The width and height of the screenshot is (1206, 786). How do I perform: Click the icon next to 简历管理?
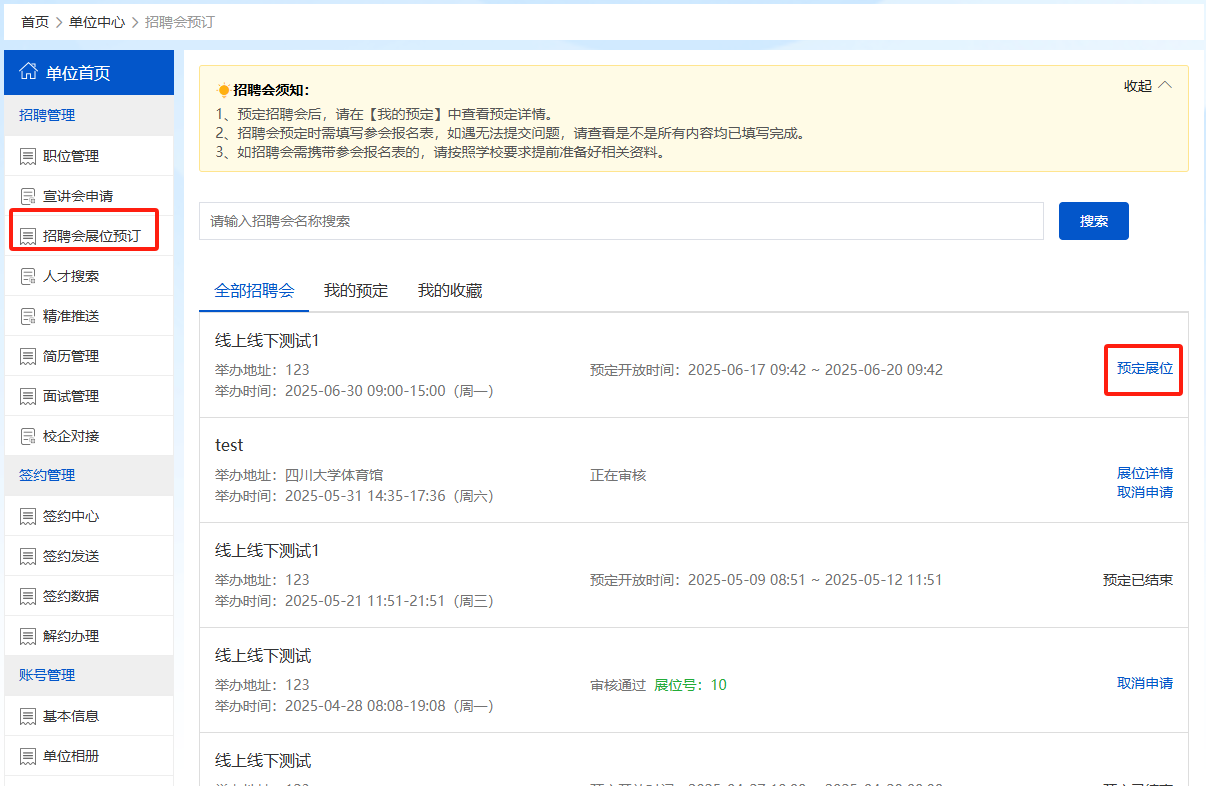point(28,356)
